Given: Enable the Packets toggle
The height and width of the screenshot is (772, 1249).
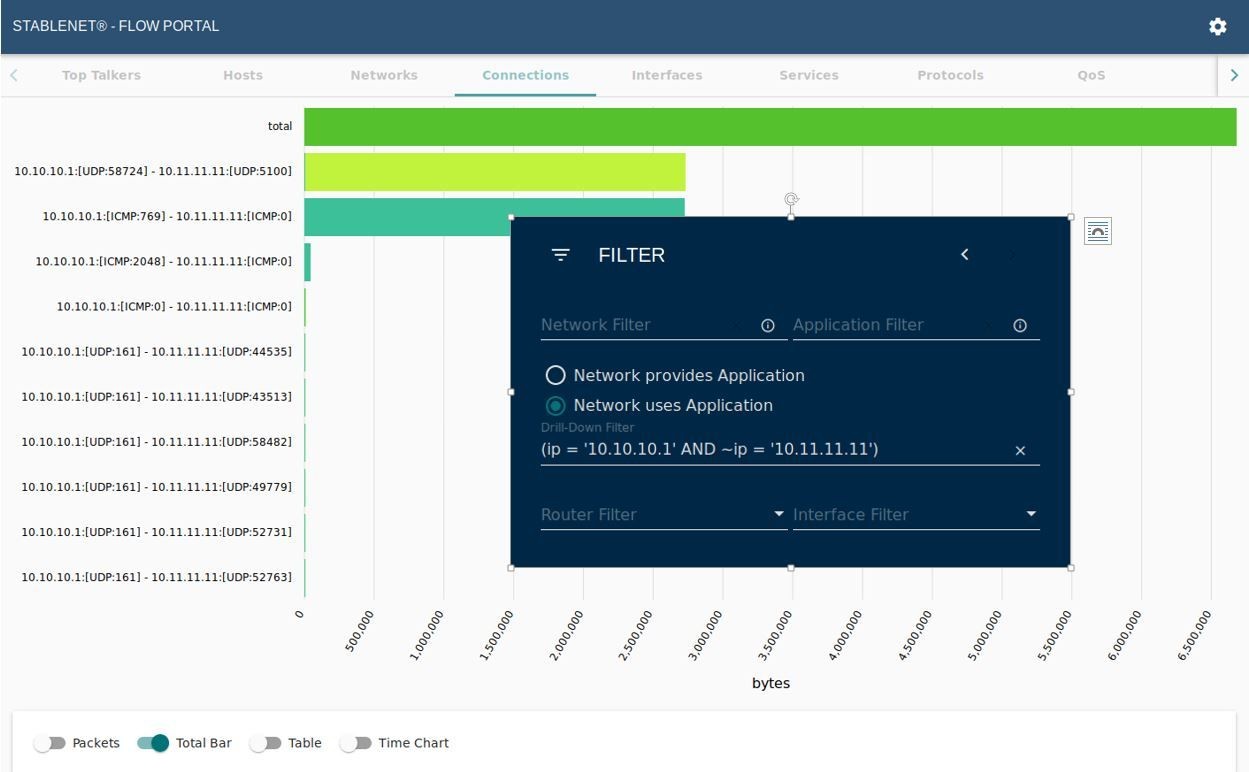Looking at the screenshot, I should coord(49,743).
